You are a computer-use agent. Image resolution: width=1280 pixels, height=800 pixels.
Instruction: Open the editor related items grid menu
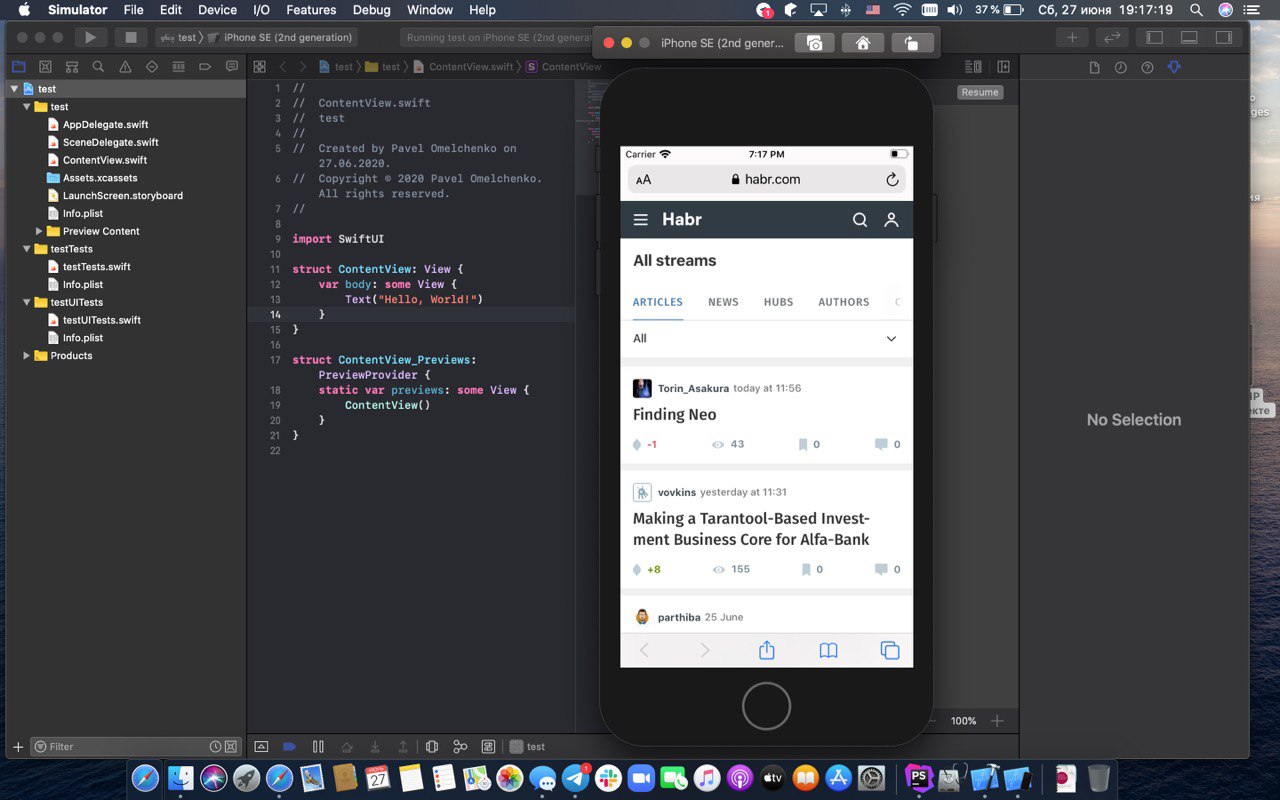pyautogui.click(x=259, y=67)
